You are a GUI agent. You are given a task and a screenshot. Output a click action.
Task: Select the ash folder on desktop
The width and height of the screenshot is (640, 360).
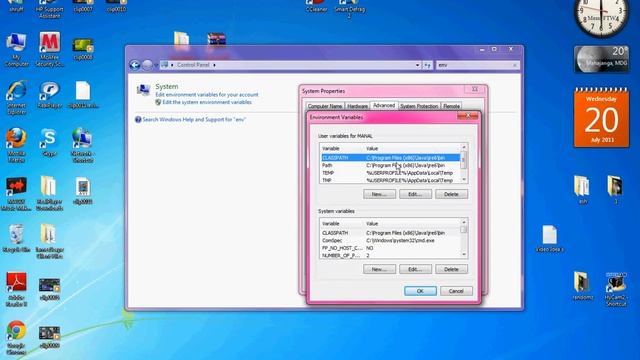click(582, 190)
